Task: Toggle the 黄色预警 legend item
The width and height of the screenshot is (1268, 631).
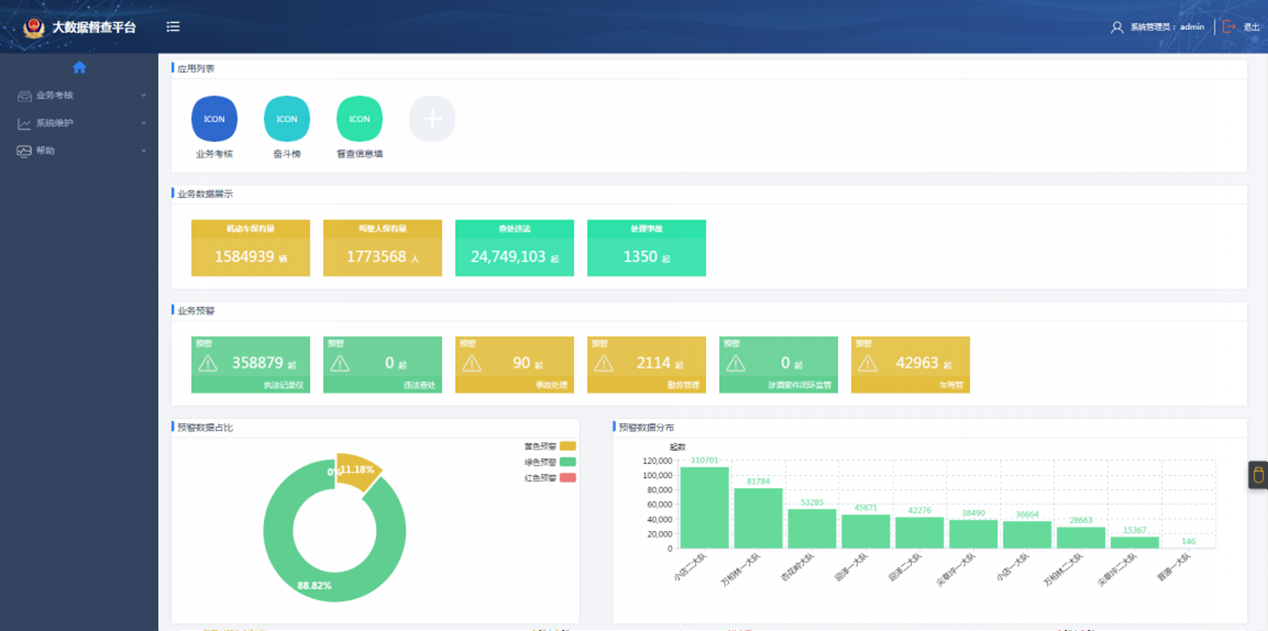Action: coord(567,446)
